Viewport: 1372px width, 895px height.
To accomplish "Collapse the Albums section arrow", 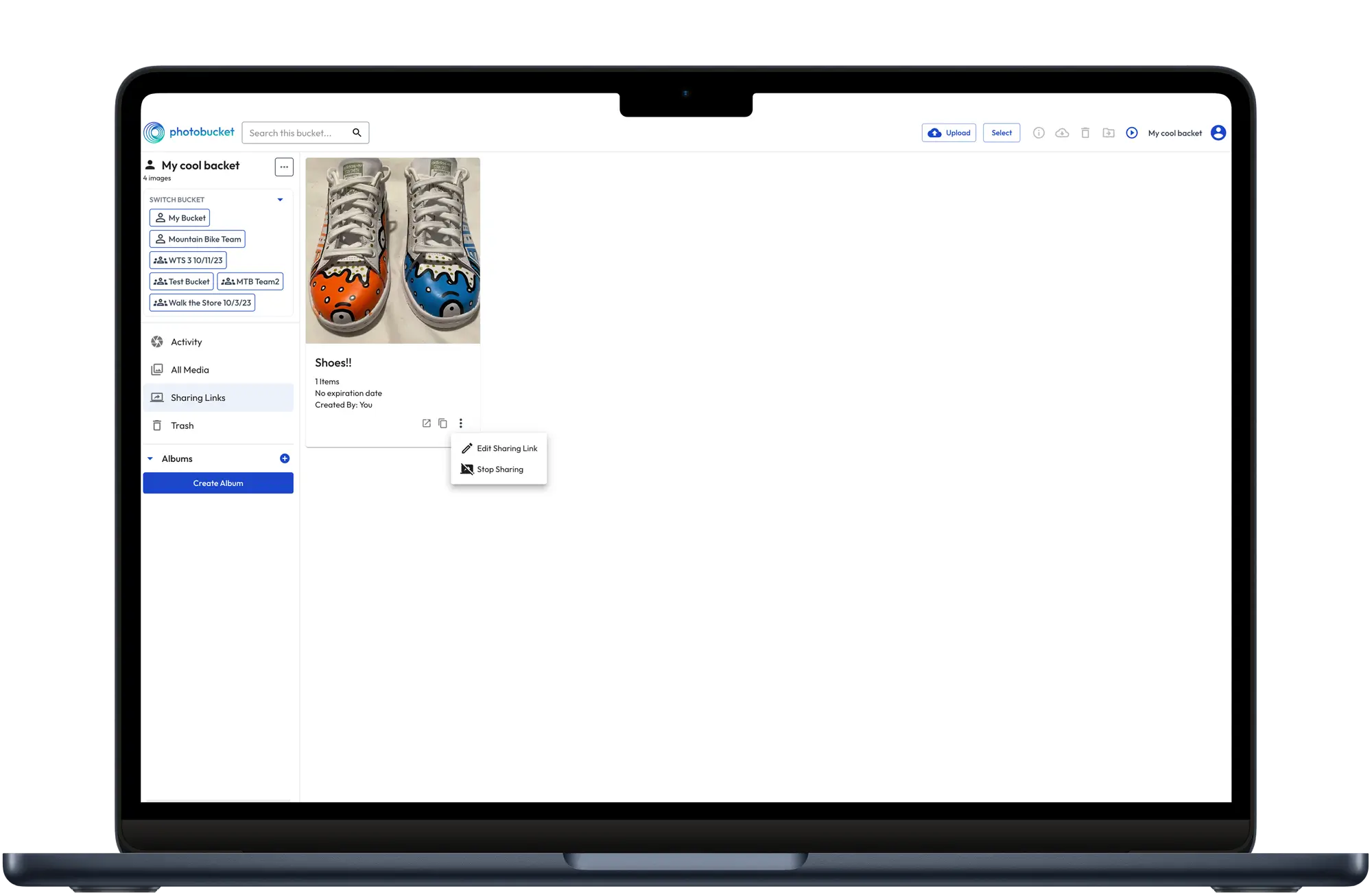I will click(150, 458).
